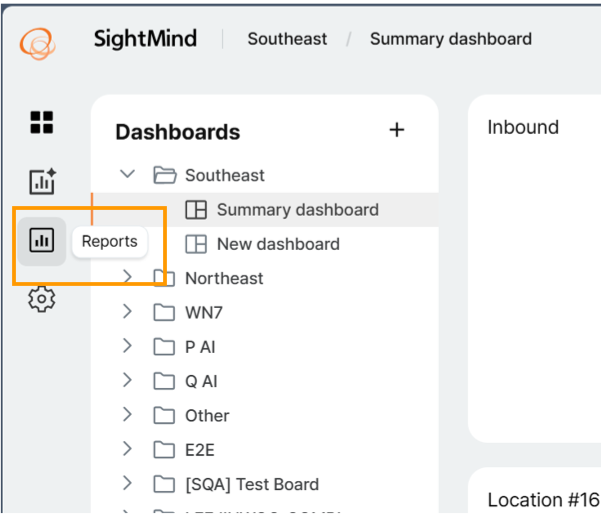The width and height of the screenshot is (601, 515).
Task: Open the Reports sidebar icon
Action: (42, 241)
